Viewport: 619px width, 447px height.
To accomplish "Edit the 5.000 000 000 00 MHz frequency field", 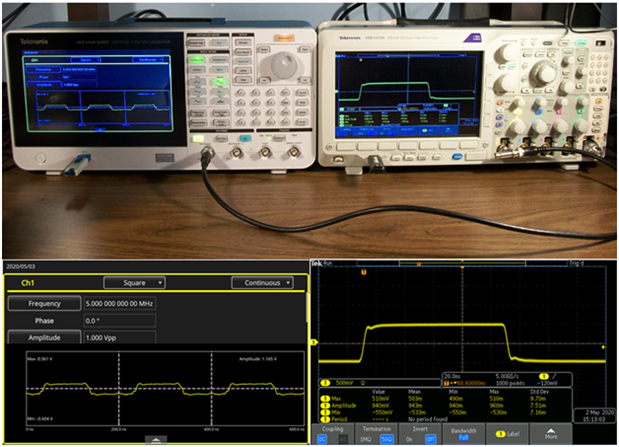I will pos(119,303).
